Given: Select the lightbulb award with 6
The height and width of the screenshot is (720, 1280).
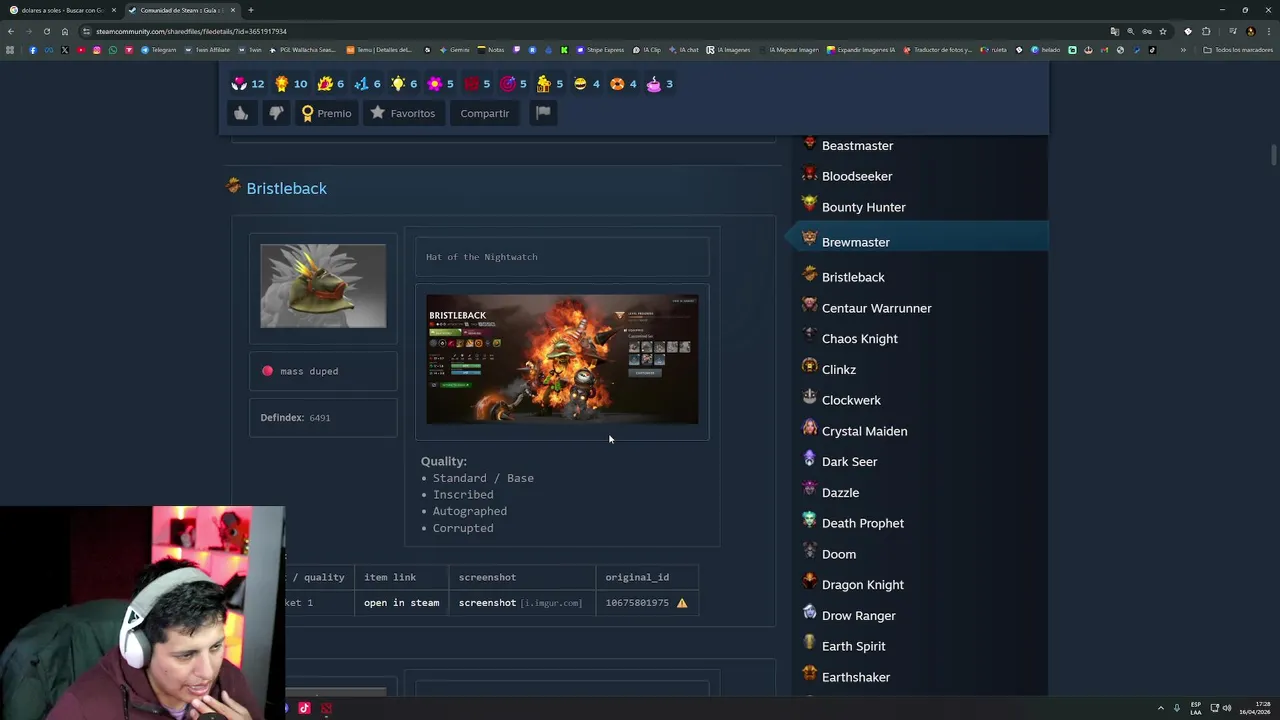Looking at the screenshot, I should point(405,84).
